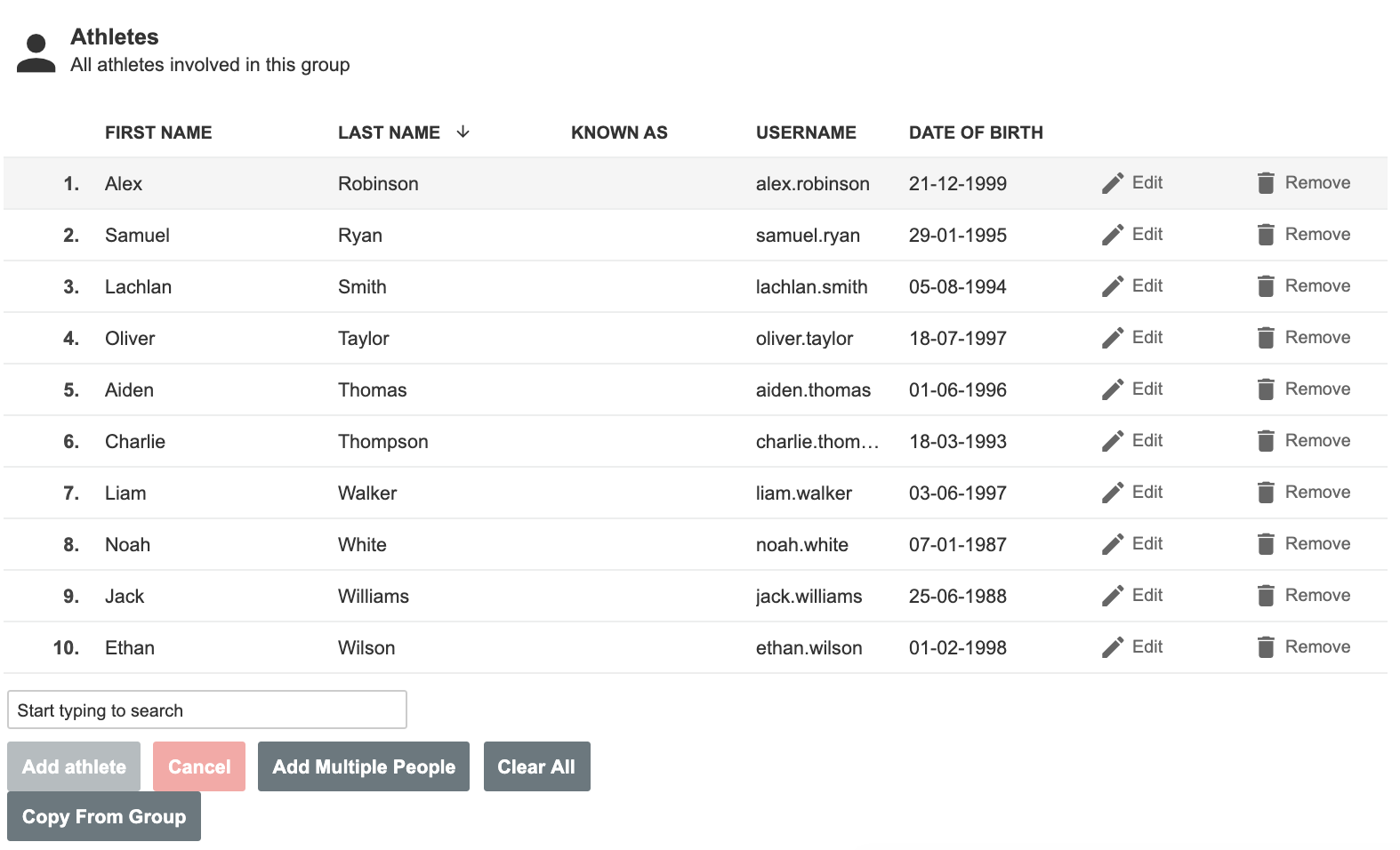Viewport: 1400px width, 850px height.
Task: Click last name White
Action: (362, 545)
